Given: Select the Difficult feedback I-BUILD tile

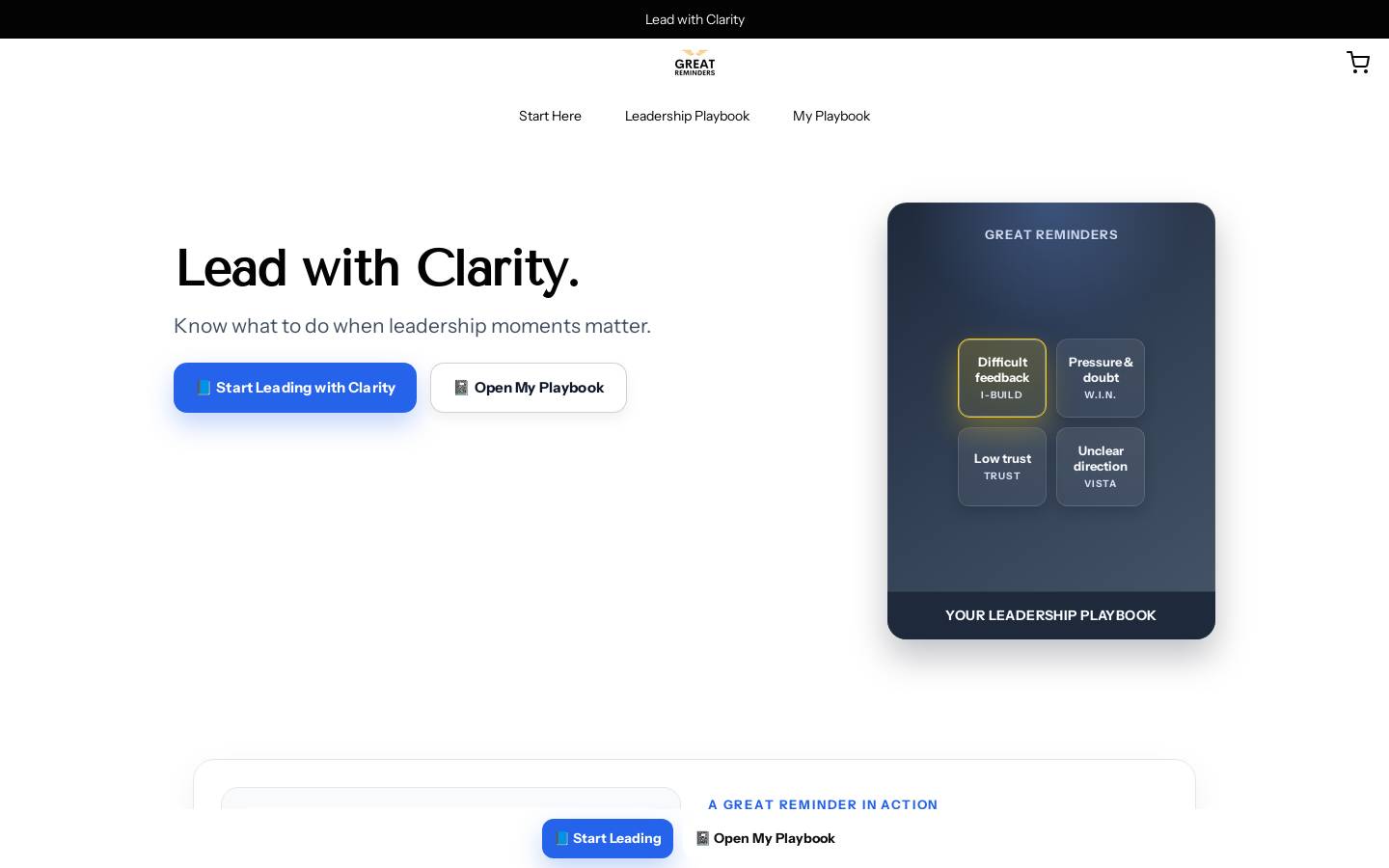Looking at the screenshot, I should 1002,378.
